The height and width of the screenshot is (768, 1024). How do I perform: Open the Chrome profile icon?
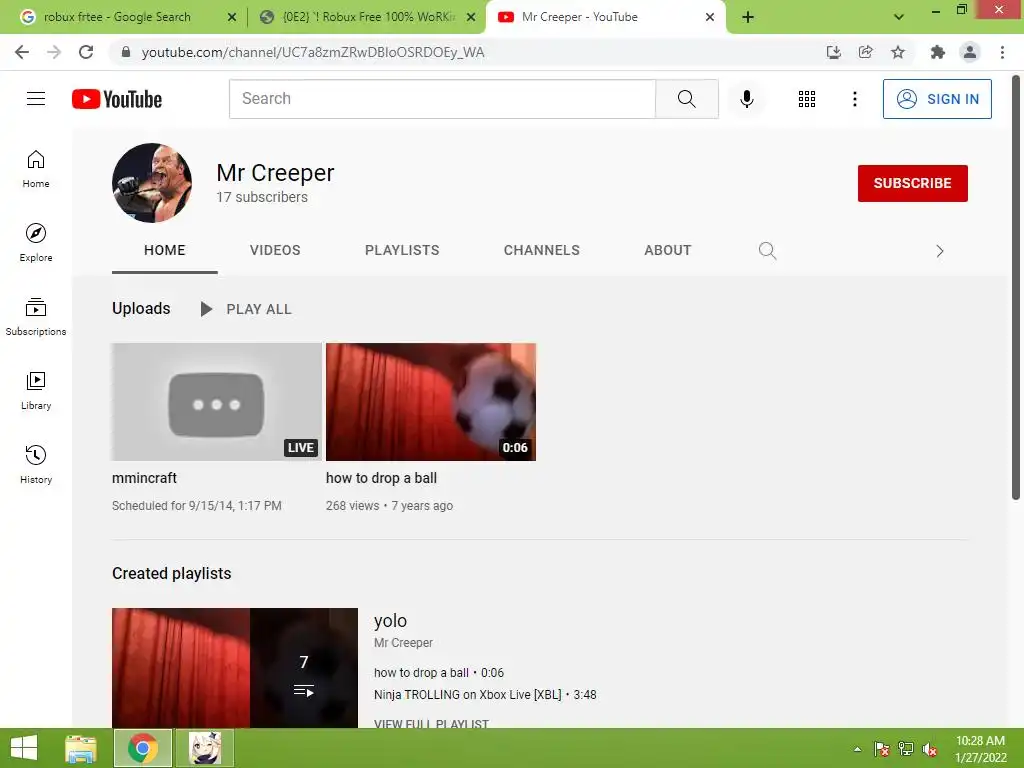coord(970,52)
